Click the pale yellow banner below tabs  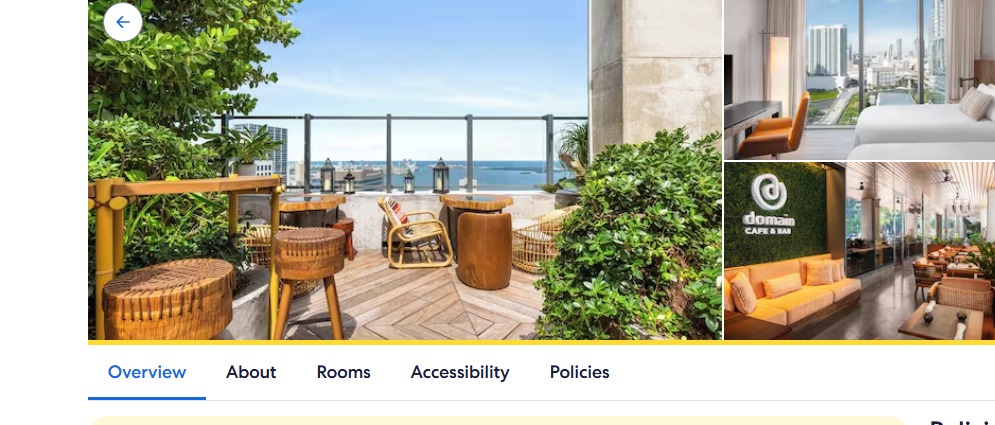(497, 421)
